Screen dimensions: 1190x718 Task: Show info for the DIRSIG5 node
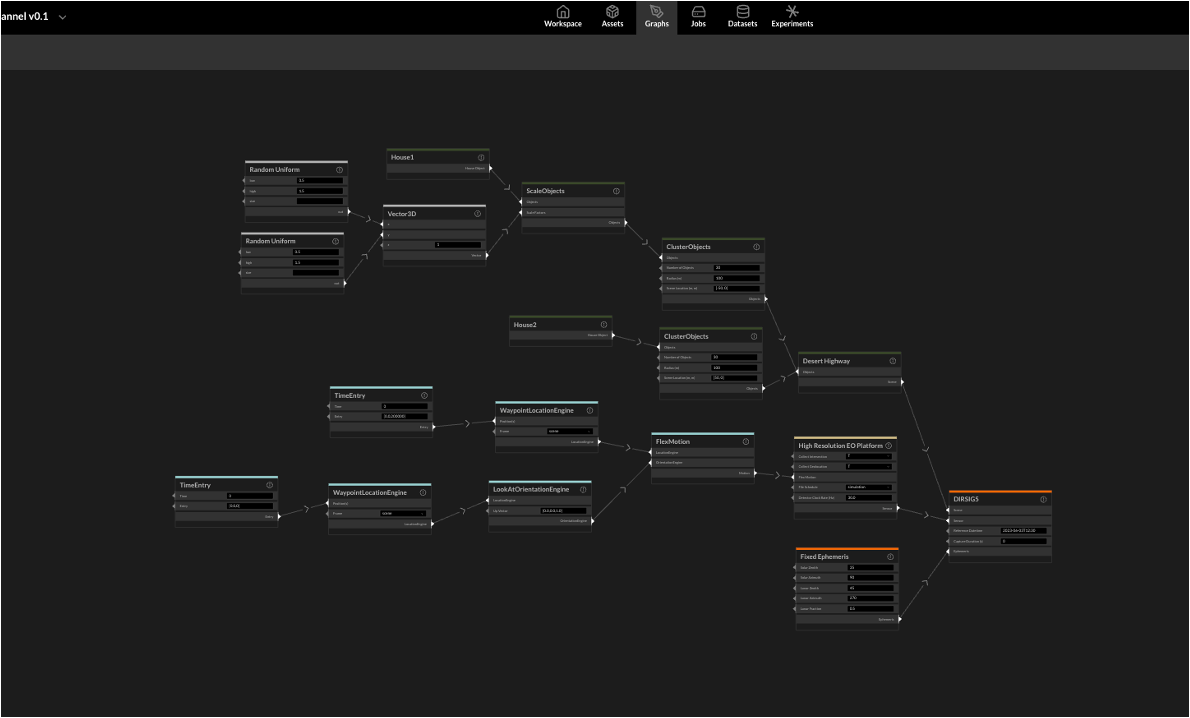click(x=1043, y=499)
